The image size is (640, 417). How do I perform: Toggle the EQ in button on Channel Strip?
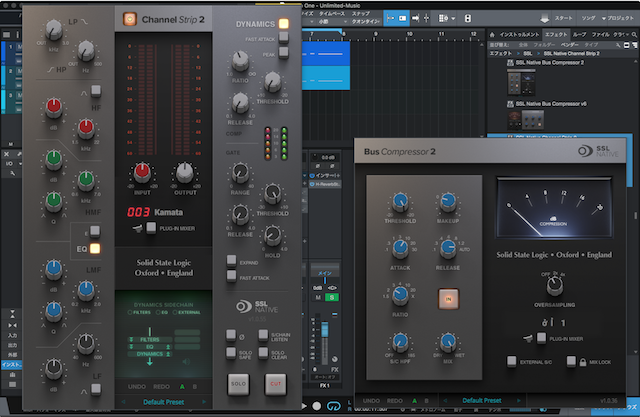(95, 248)
